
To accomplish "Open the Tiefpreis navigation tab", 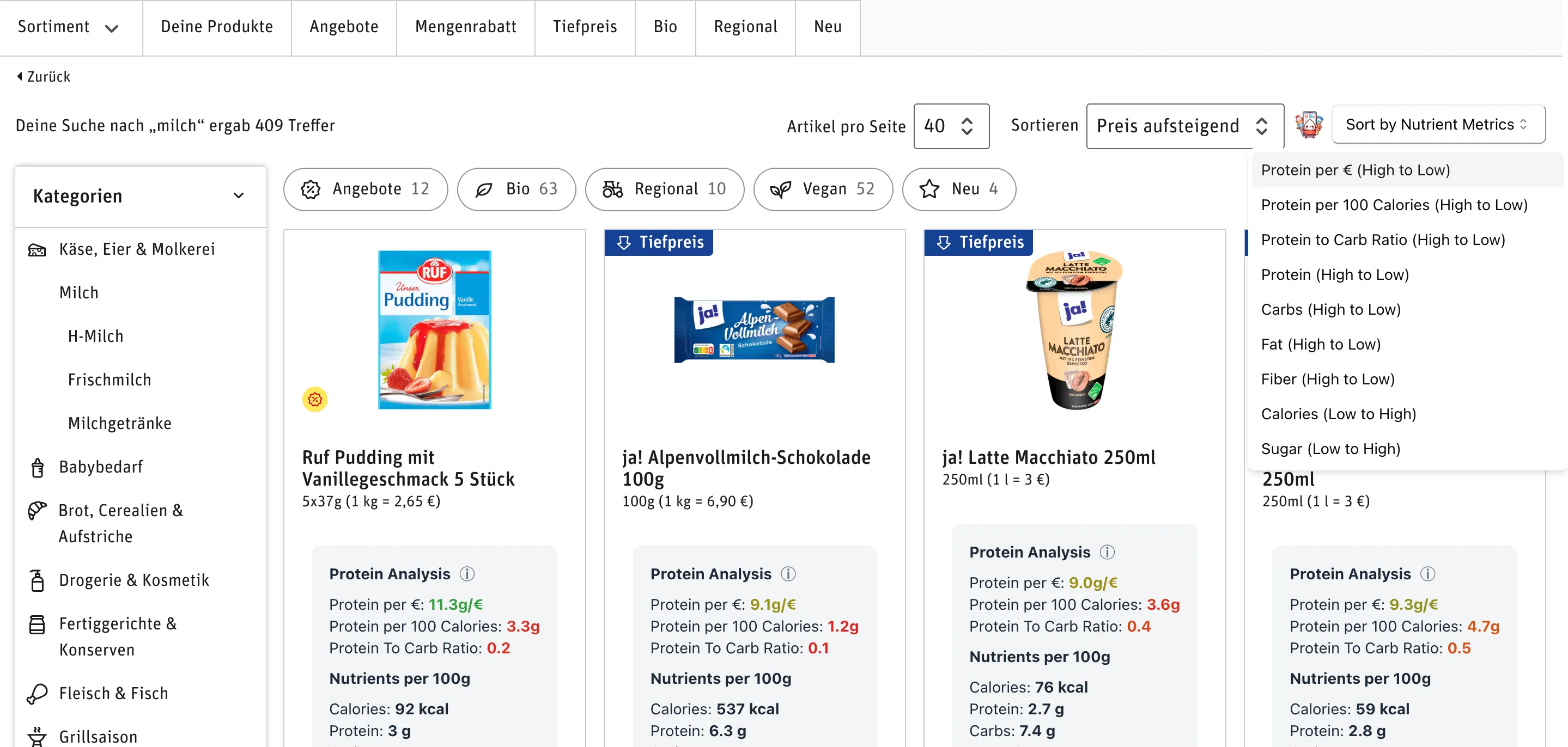I will (x=585, y=27).
